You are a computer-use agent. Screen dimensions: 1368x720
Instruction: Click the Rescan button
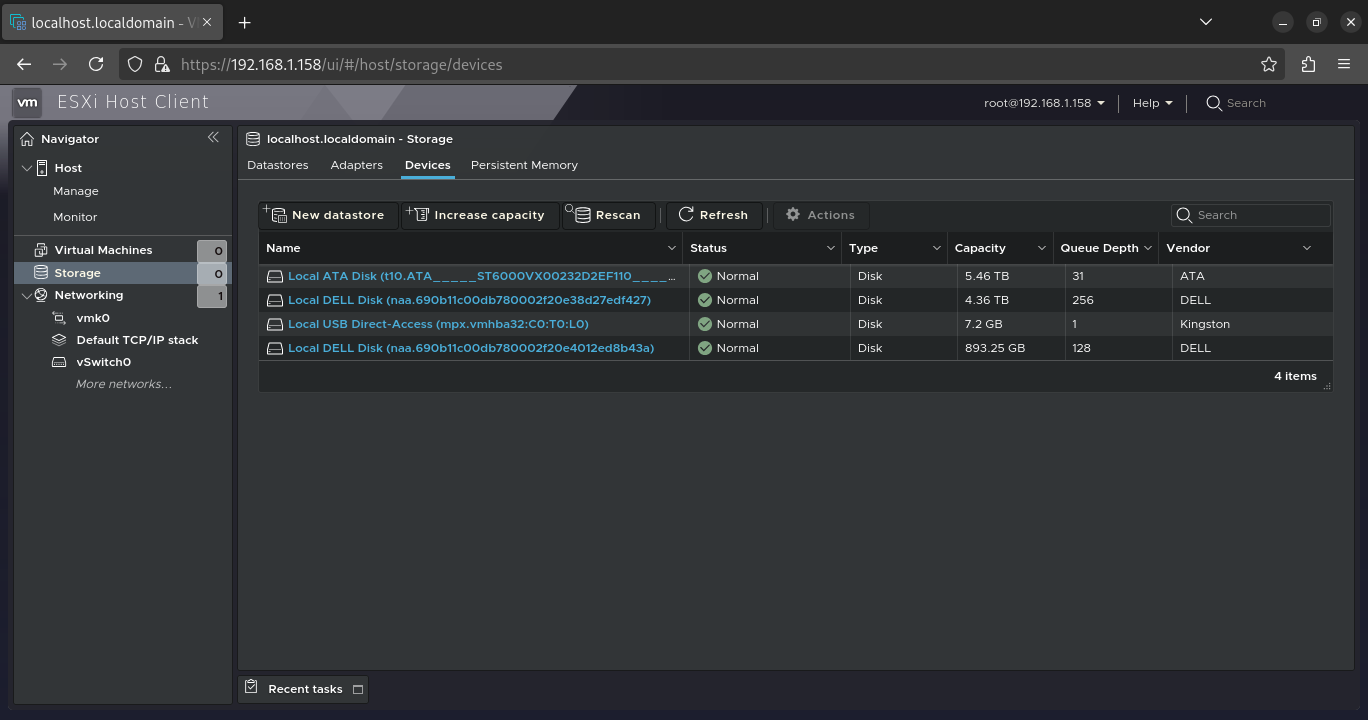pos(608,215)
